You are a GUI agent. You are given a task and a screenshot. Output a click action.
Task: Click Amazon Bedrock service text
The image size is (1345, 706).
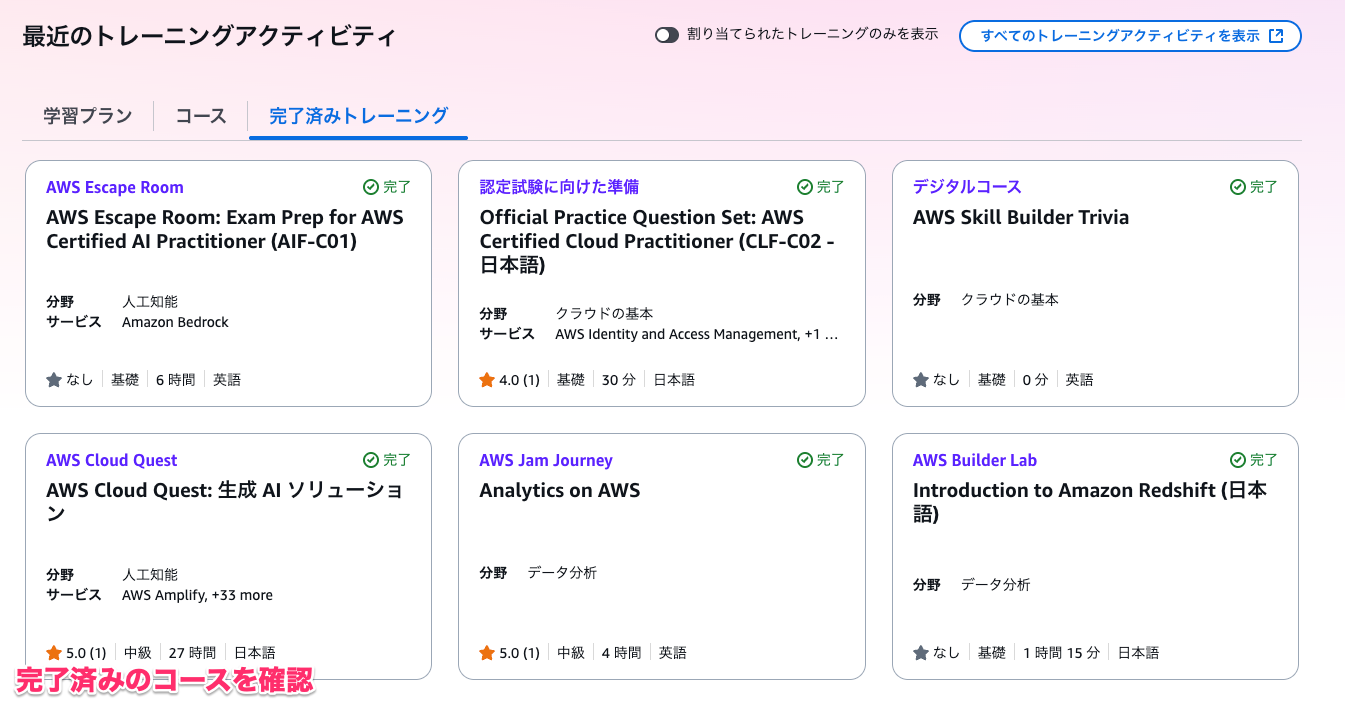coord(175,322)
